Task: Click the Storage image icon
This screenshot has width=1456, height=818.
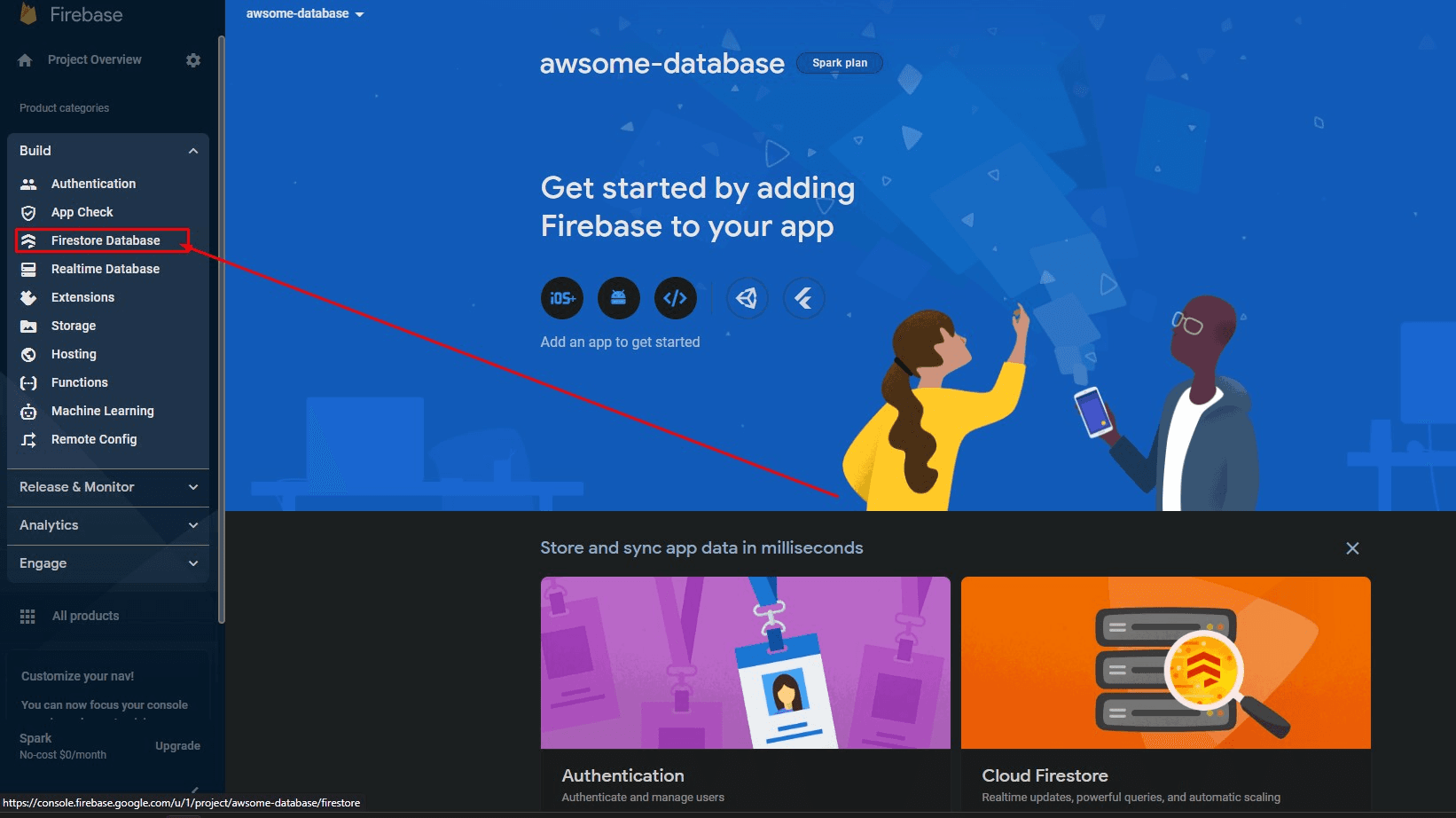Action: pos(28,326)
